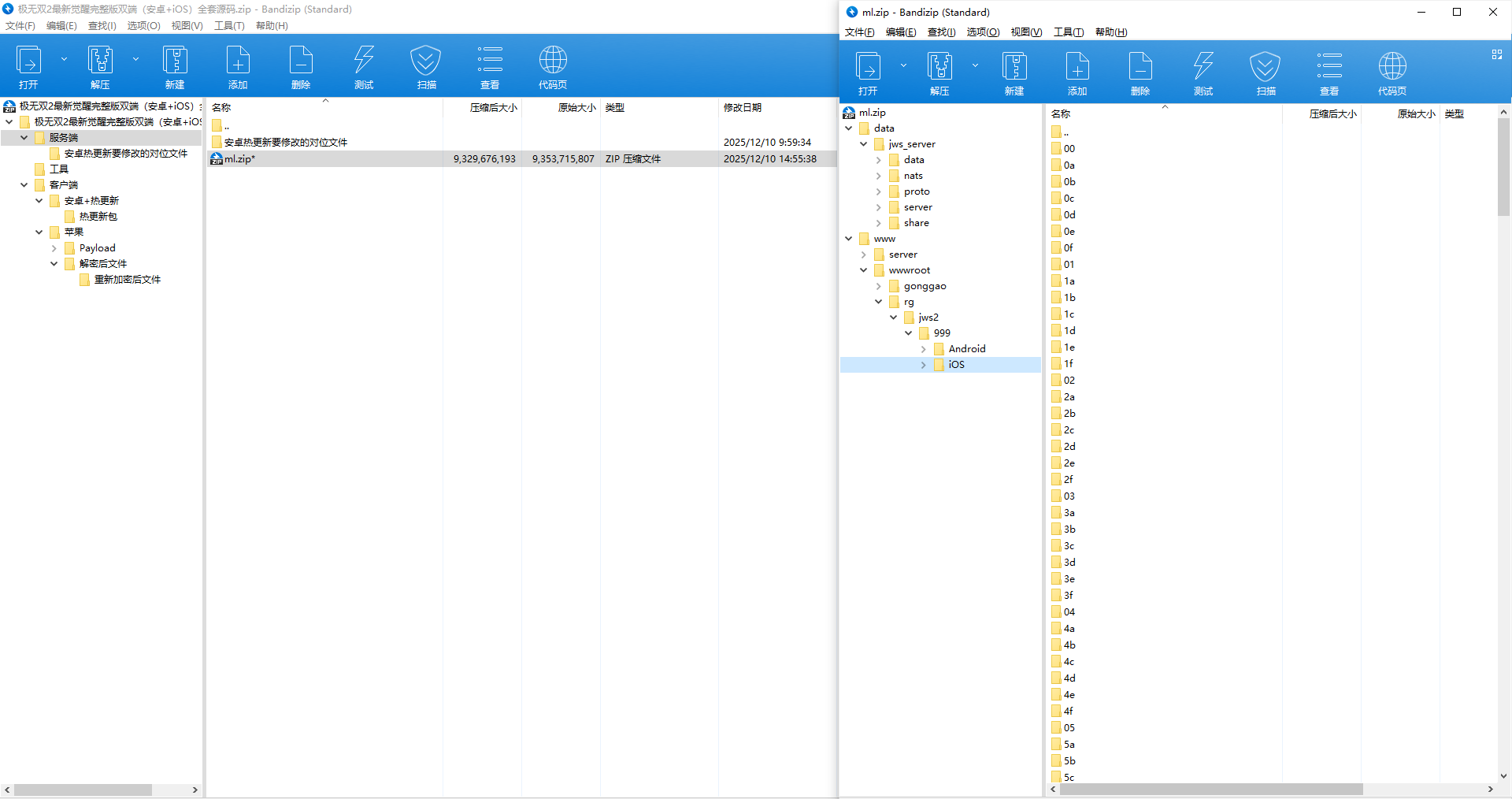Click the View (查看) list icon in left window
The height and width of the screenshot is (799, 1512).
point(490,61)
